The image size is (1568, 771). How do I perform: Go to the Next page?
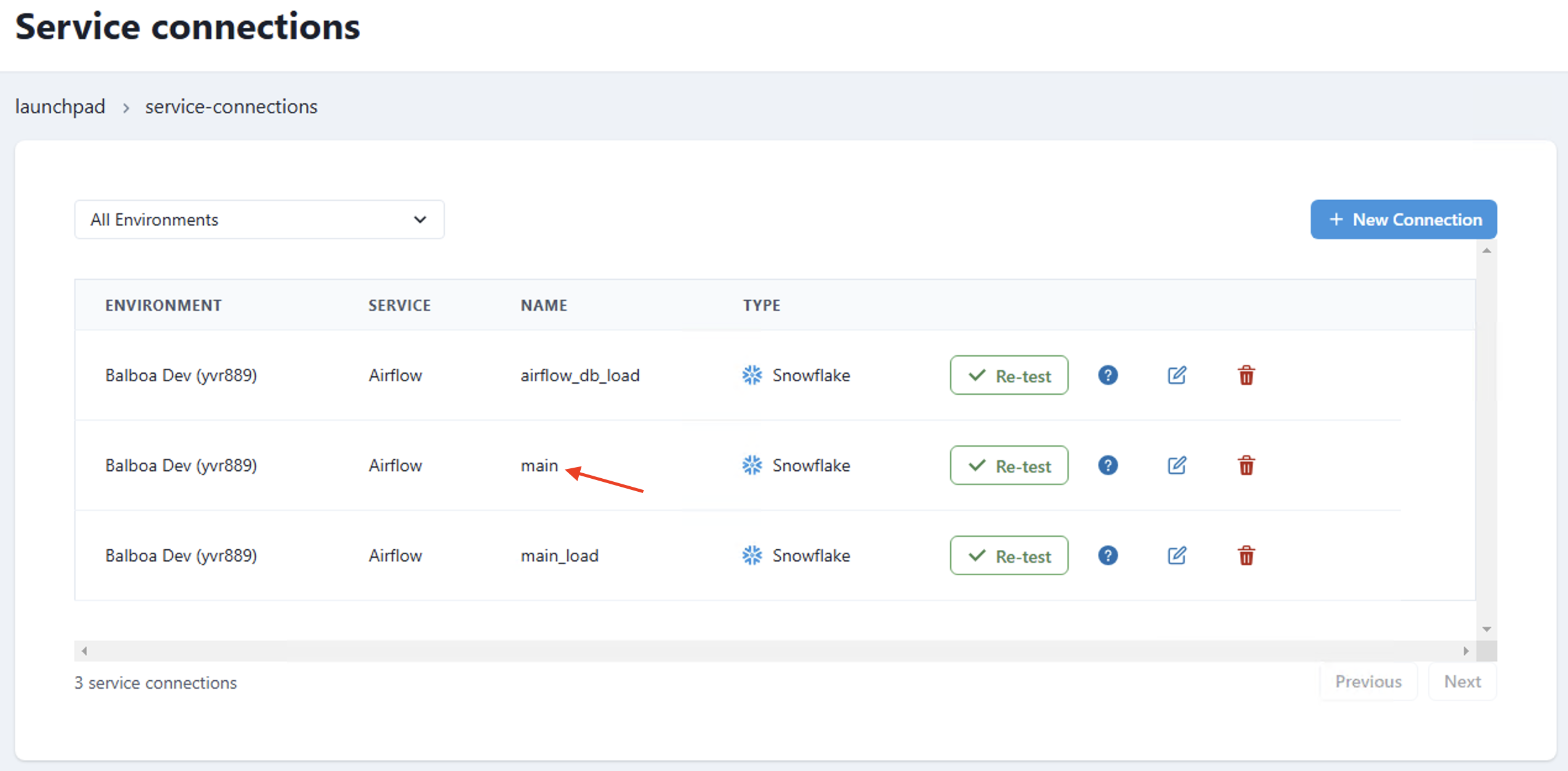[x=1462, y=681]
